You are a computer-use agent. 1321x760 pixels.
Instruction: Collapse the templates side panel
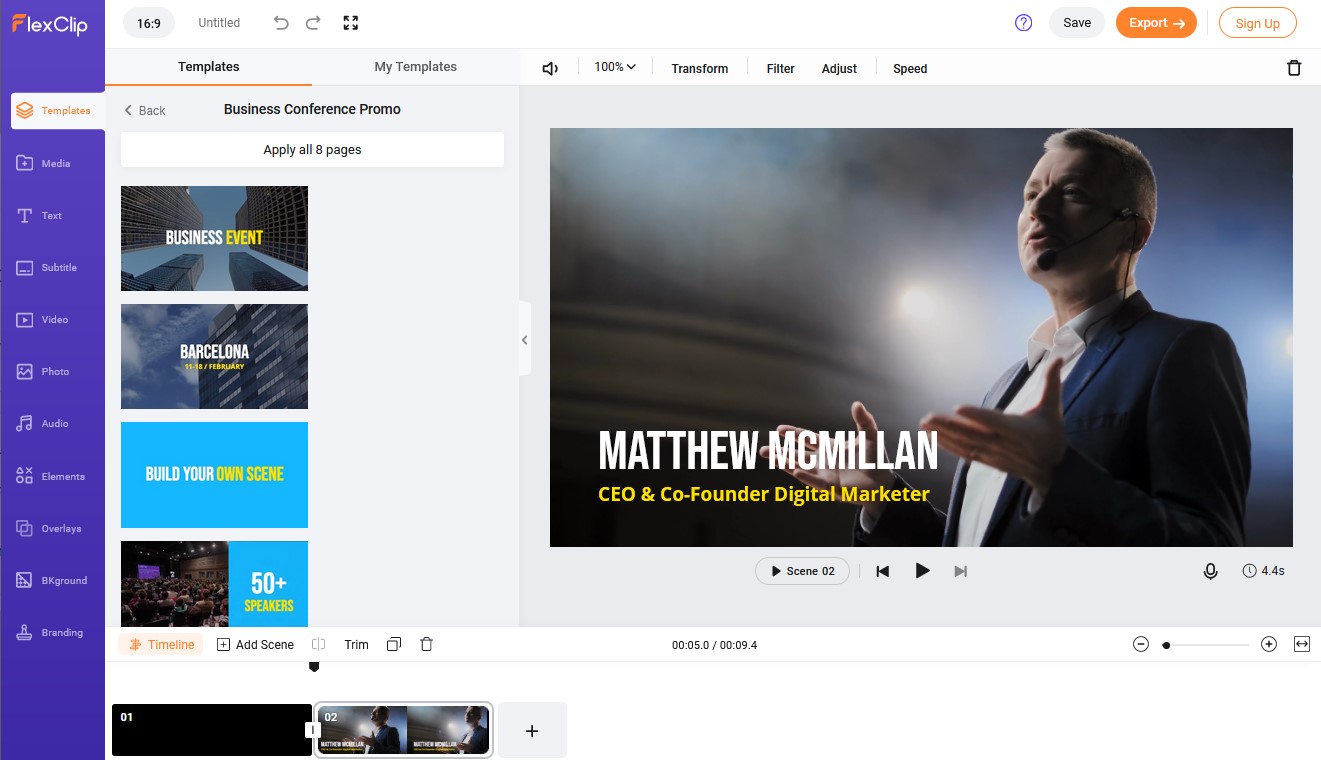524,340
